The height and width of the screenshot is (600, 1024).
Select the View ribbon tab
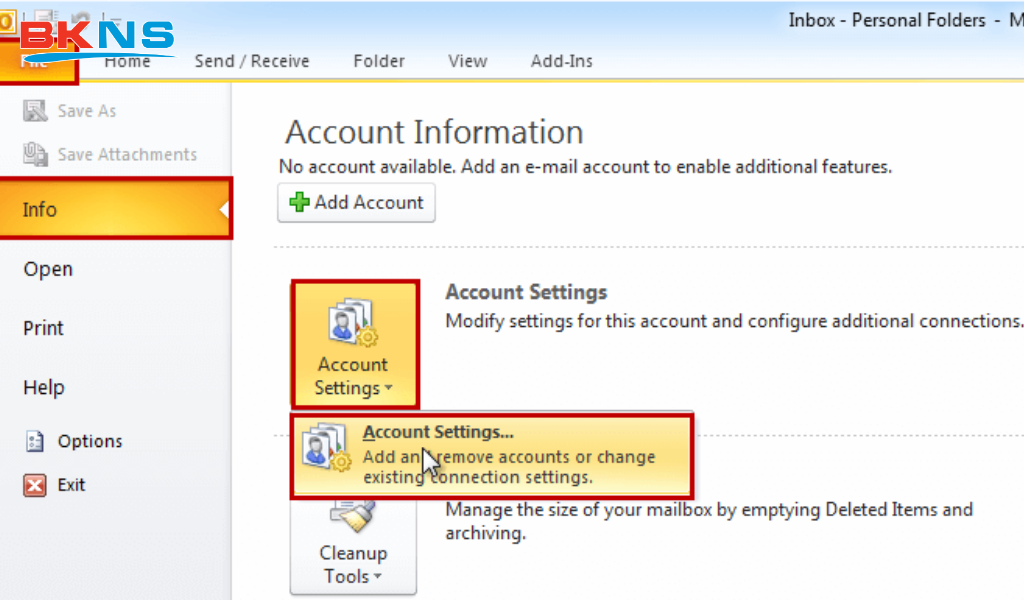coord(467,61)
